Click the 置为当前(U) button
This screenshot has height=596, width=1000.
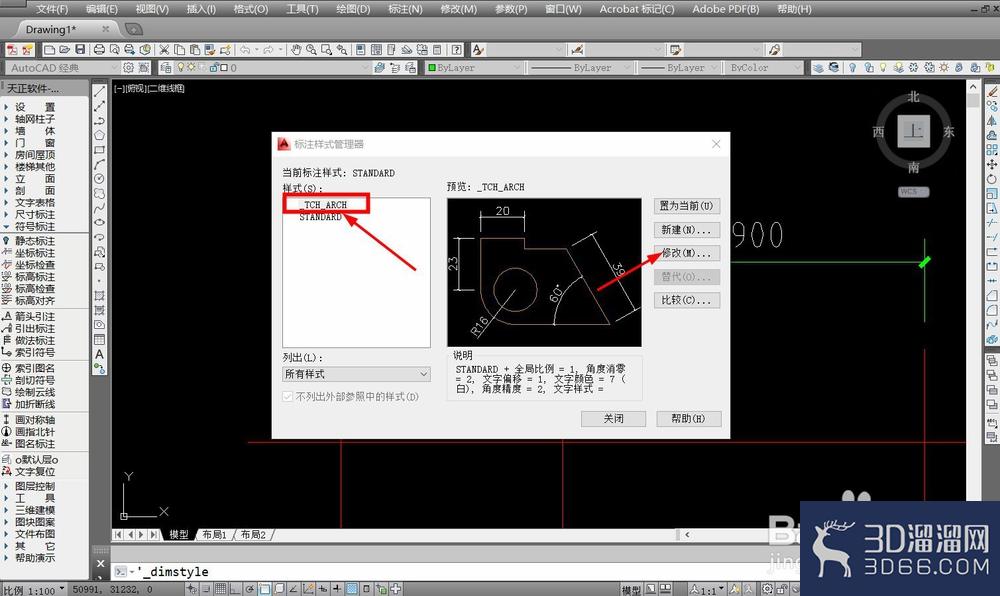click(686, 206)
